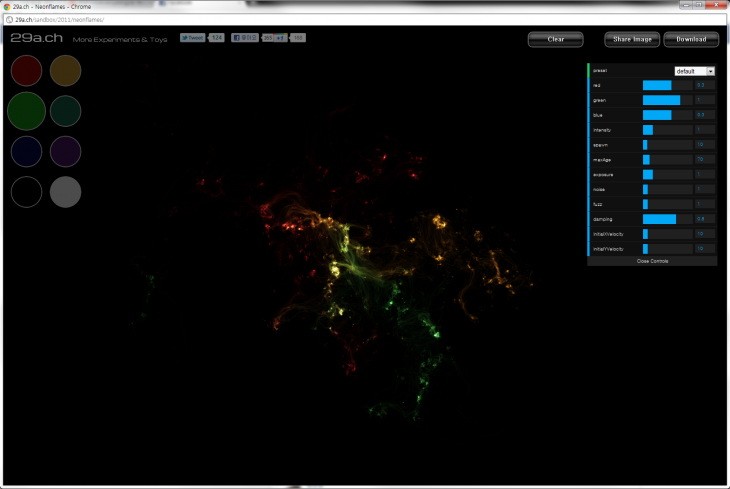Click the Twitter Tweet button
Image resolution: width=730 pixels, height=489 pixels.
coord(193,38)
